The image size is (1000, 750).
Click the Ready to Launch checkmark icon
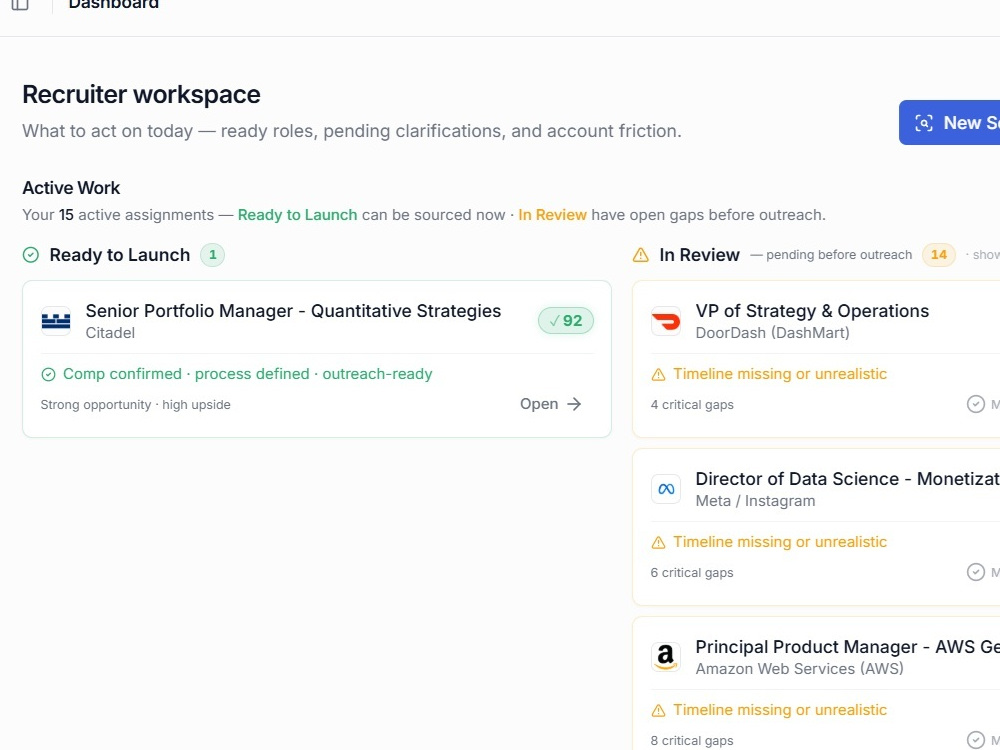31,255
